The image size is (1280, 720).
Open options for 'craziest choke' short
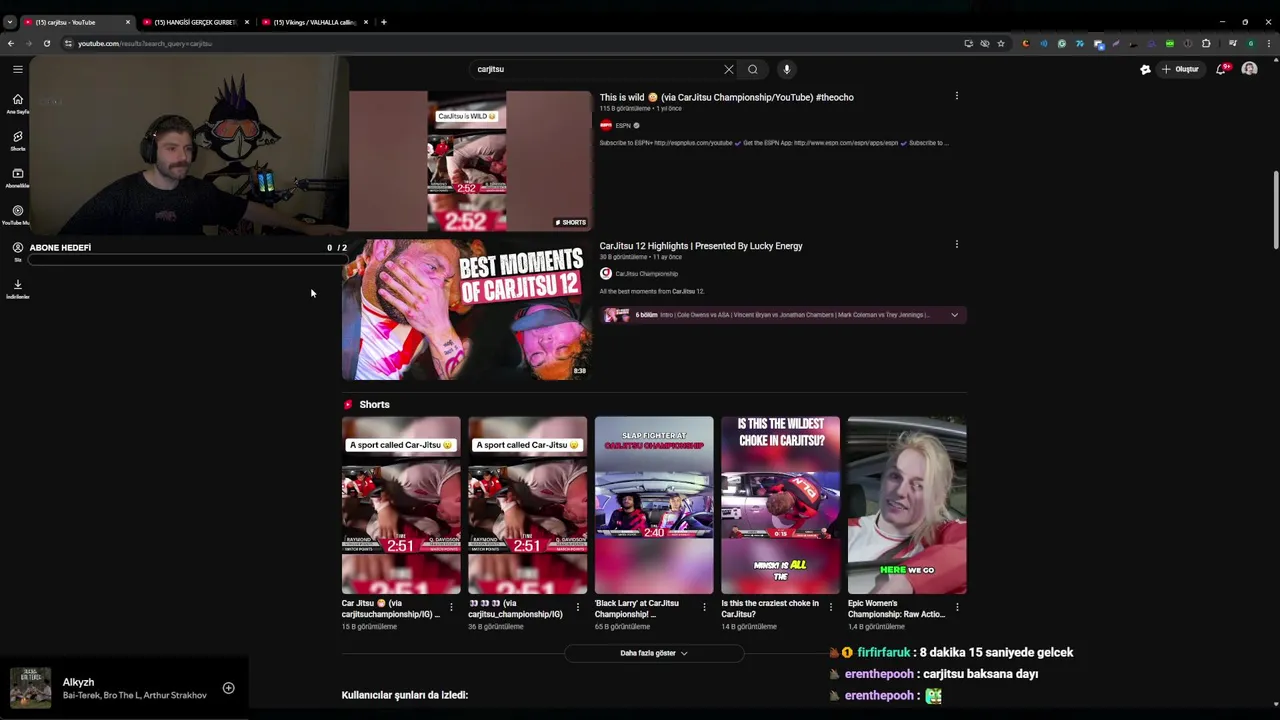click(x=830, y=607)
